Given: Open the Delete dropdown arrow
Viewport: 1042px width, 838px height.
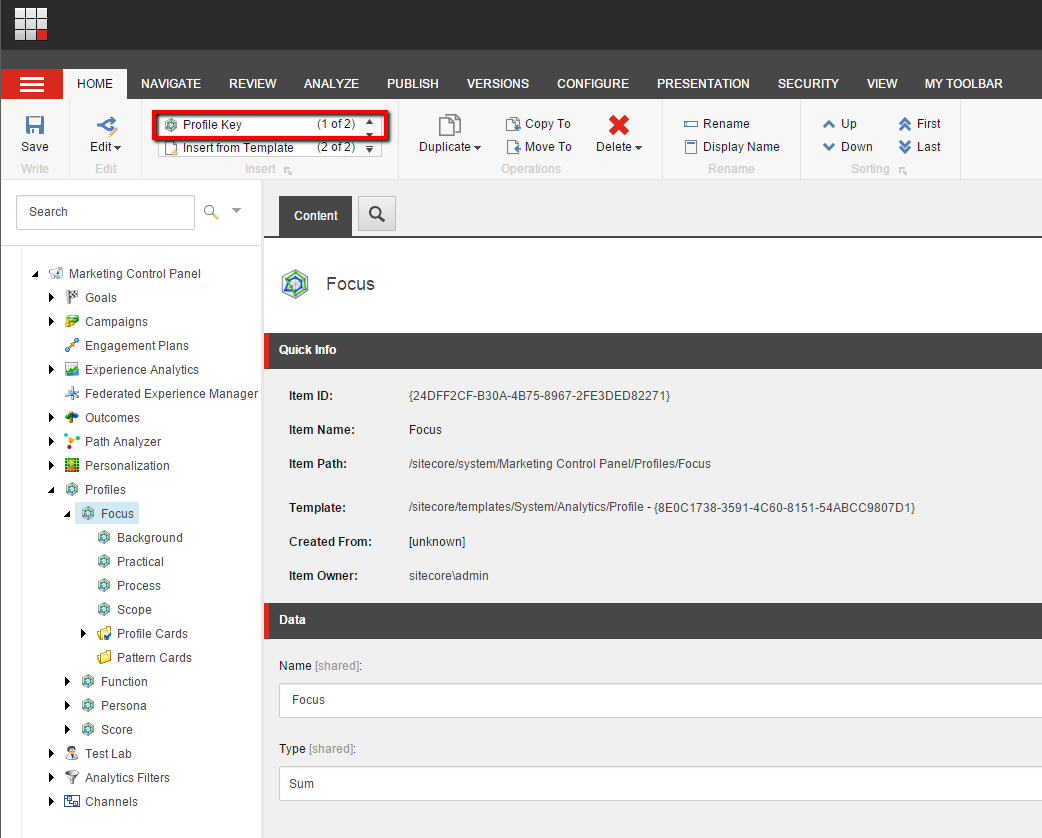Looking at the screenshot, I should (639, 148).
